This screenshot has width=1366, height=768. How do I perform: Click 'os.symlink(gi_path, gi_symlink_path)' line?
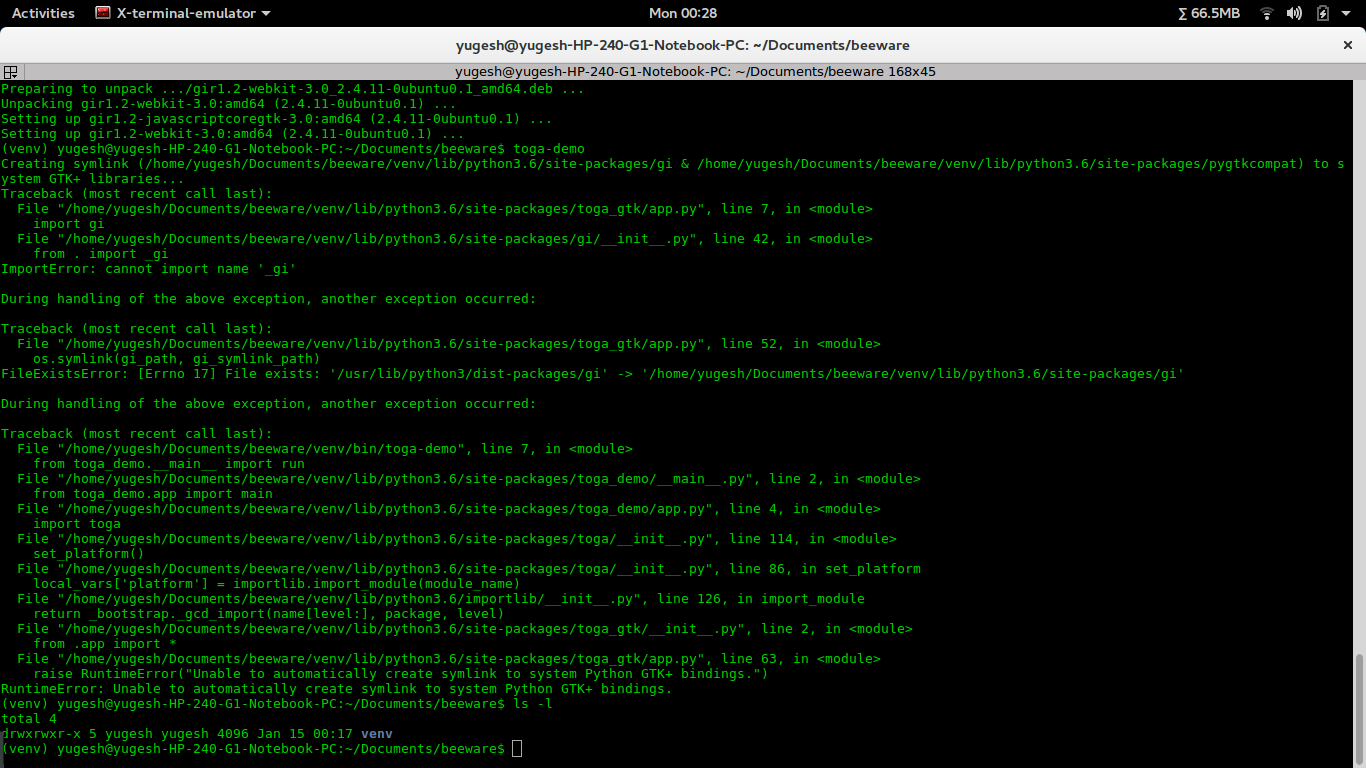point(176,359)
